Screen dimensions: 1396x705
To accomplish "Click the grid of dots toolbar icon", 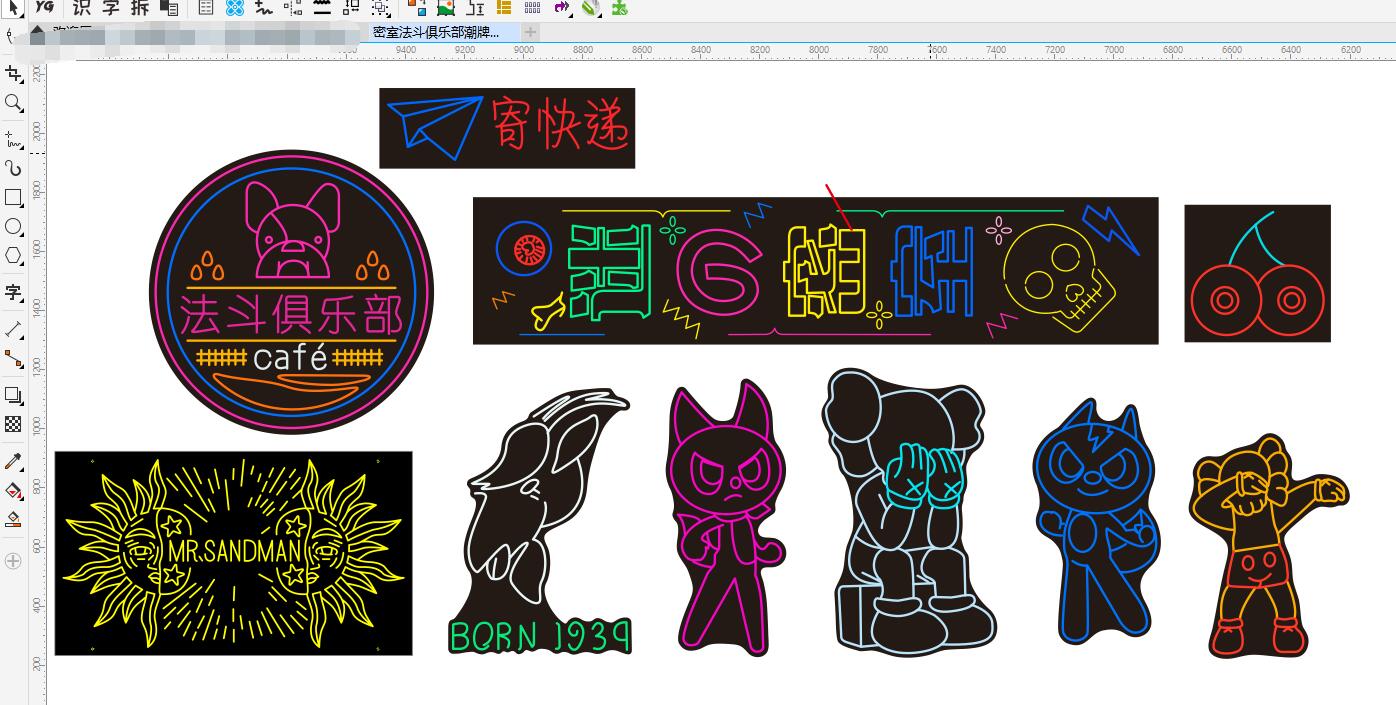I will point(533,7).
